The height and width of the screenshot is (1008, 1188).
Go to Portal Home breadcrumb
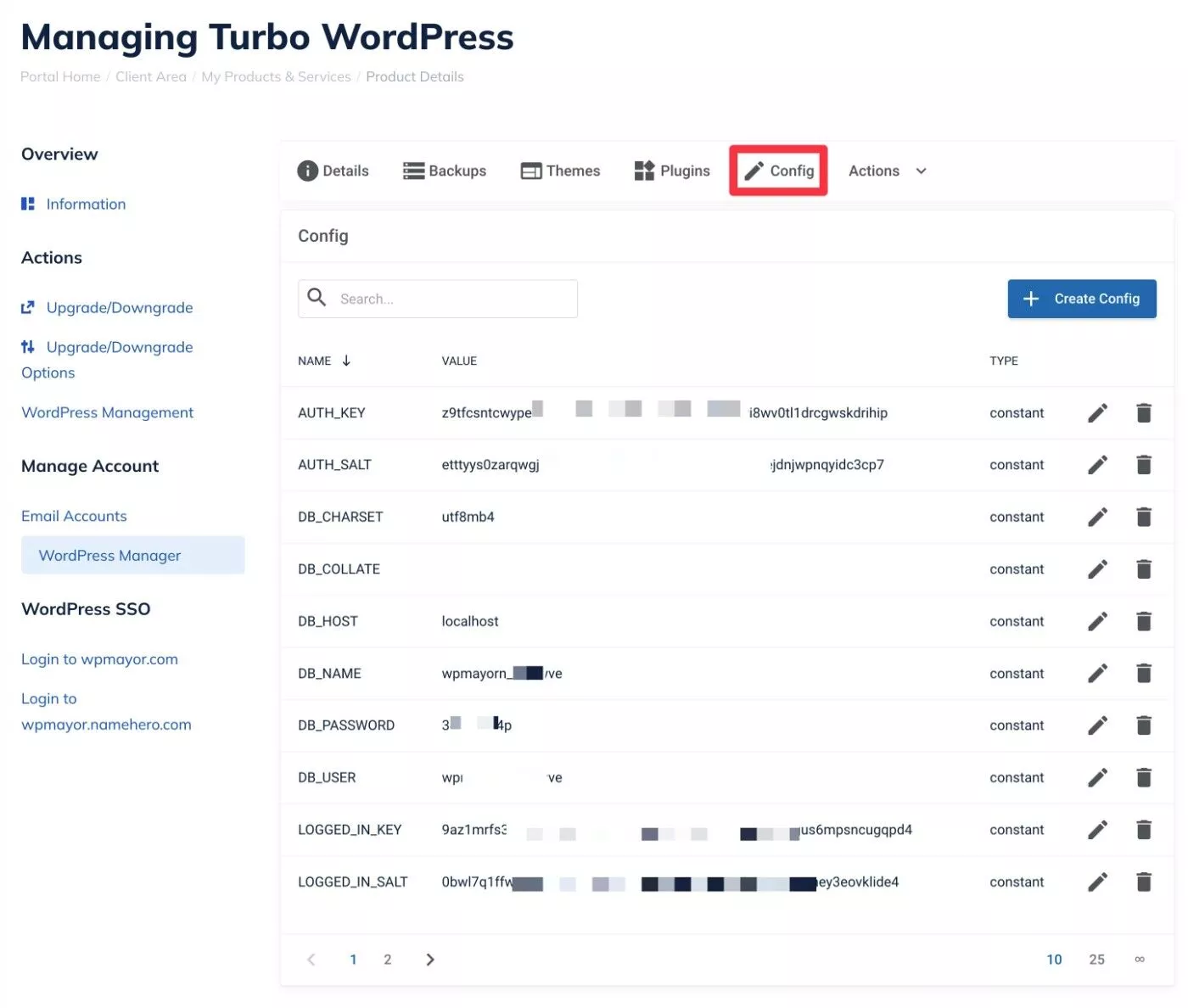60,76
